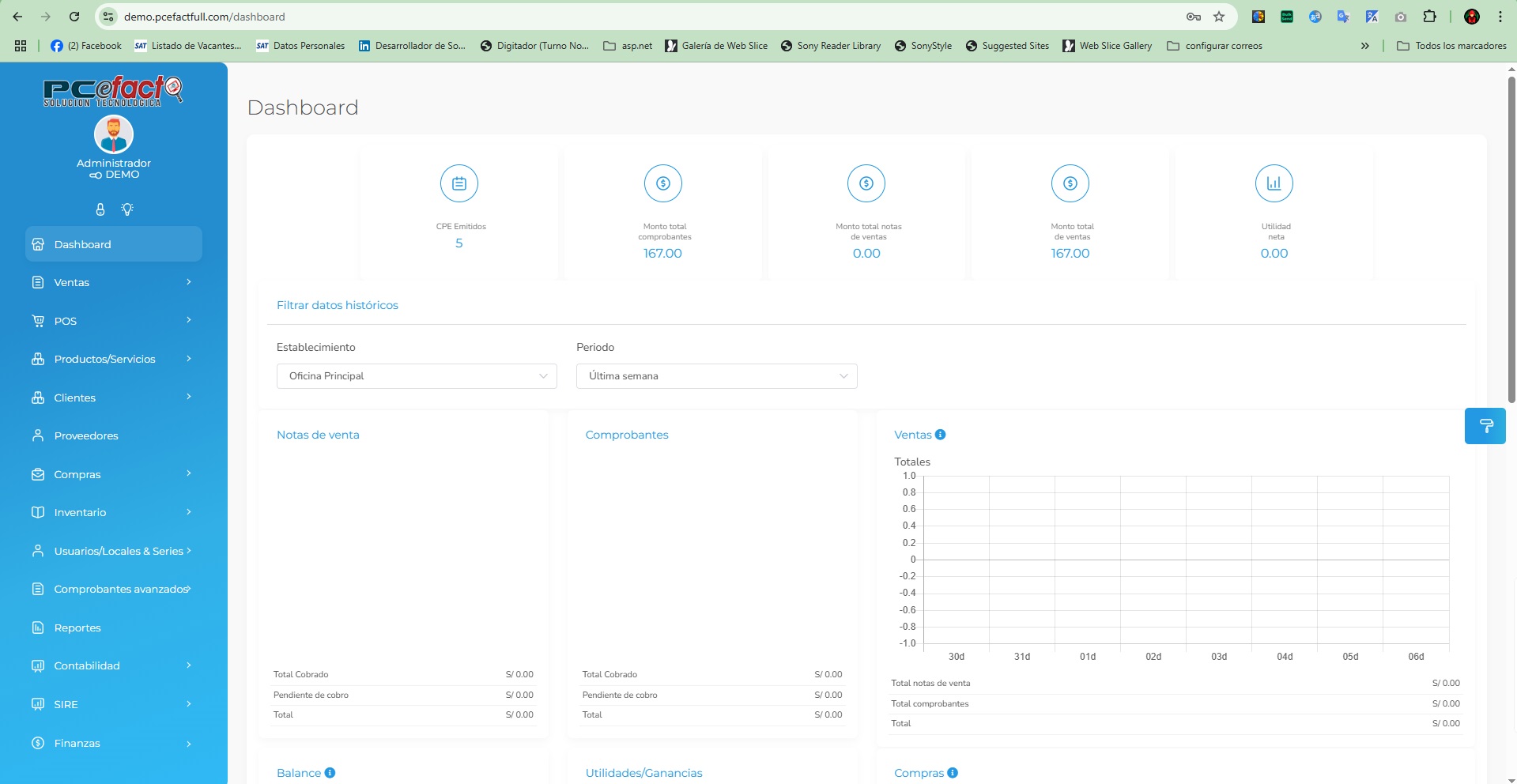Click the lightbulb icon under Administrador

(126, 209)
